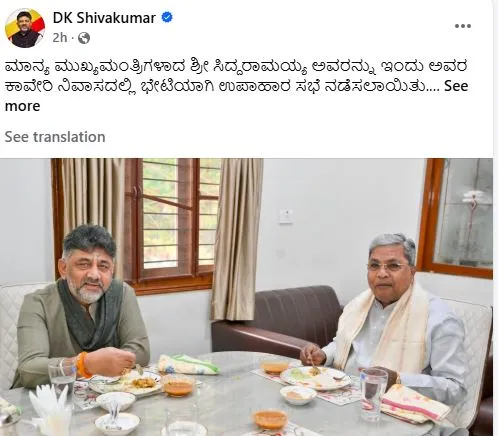Click See translation under the post
The height and width of the screenshot is (436, 498).
[x=55, y=137]
